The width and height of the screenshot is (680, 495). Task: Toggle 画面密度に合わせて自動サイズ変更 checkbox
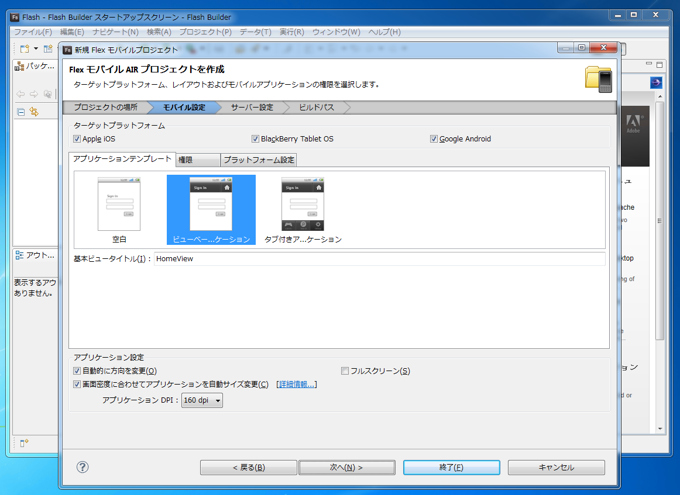77,384
